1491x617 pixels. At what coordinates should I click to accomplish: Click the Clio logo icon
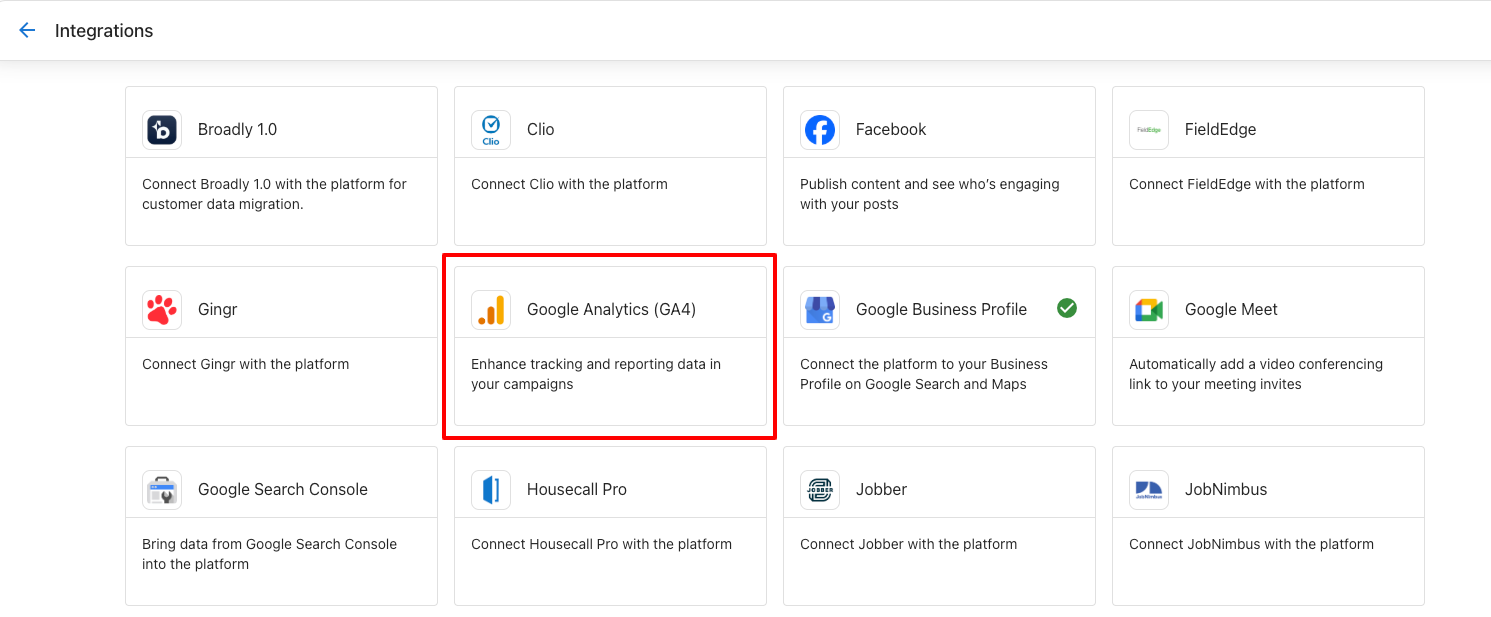point(491,130)
